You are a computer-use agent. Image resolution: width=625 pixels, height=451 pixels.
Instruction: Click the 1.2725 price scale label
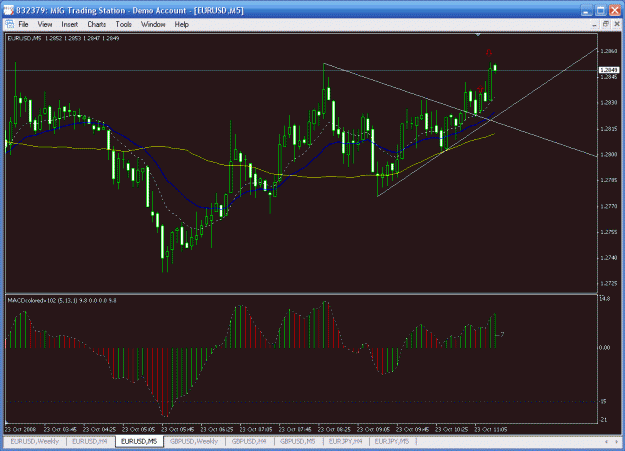tap(609, 284)
